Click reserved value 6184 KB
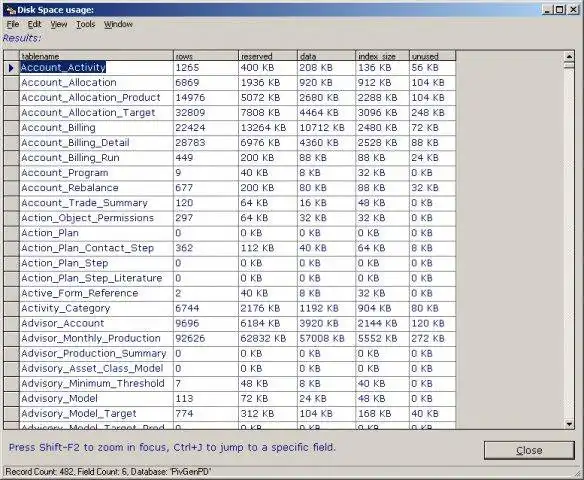Screen dimensions: 584x480 click(x=260, y=323)
